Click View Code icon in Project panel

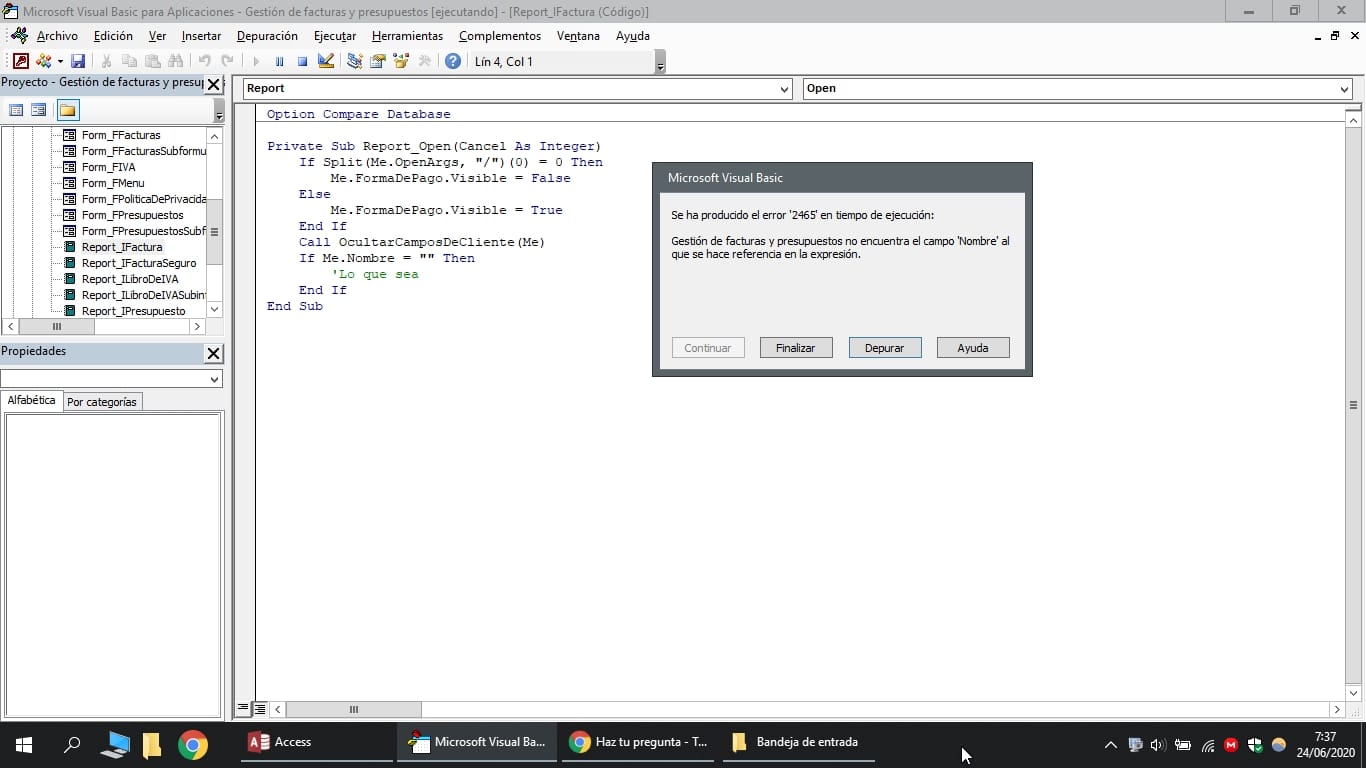(16, 110)
